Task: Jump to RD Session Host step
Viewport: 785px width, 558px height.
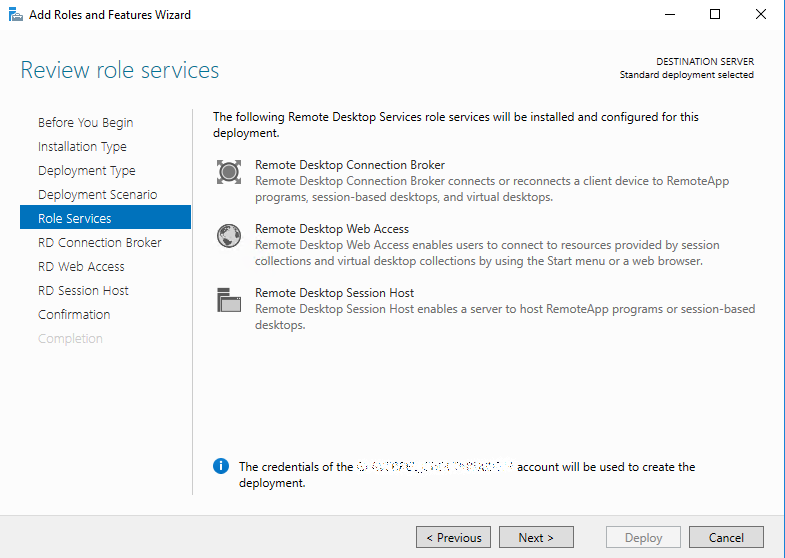Action: pyautogui.click(x=83, y=291)
